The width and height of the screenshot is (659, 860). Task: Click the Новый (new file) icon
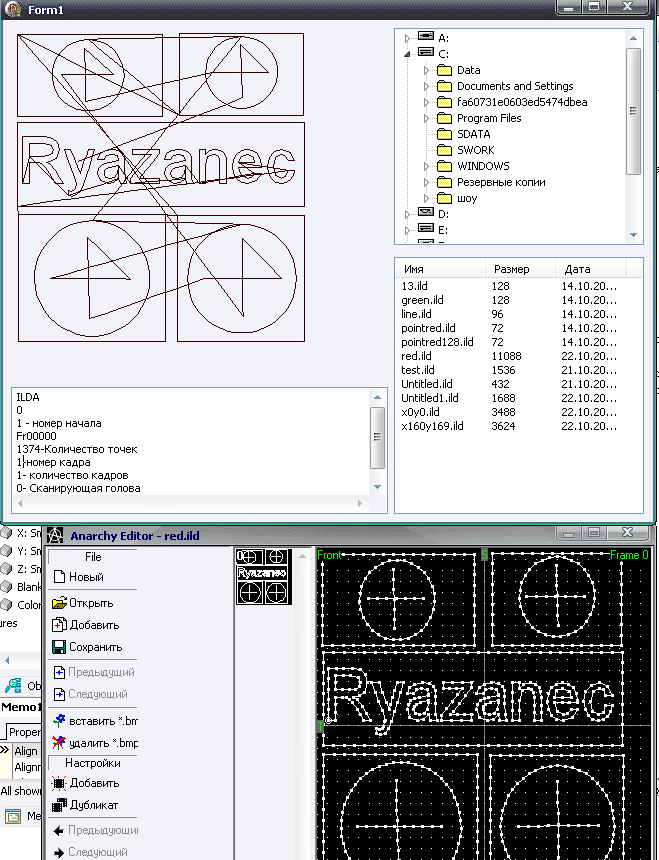point(59,577)
